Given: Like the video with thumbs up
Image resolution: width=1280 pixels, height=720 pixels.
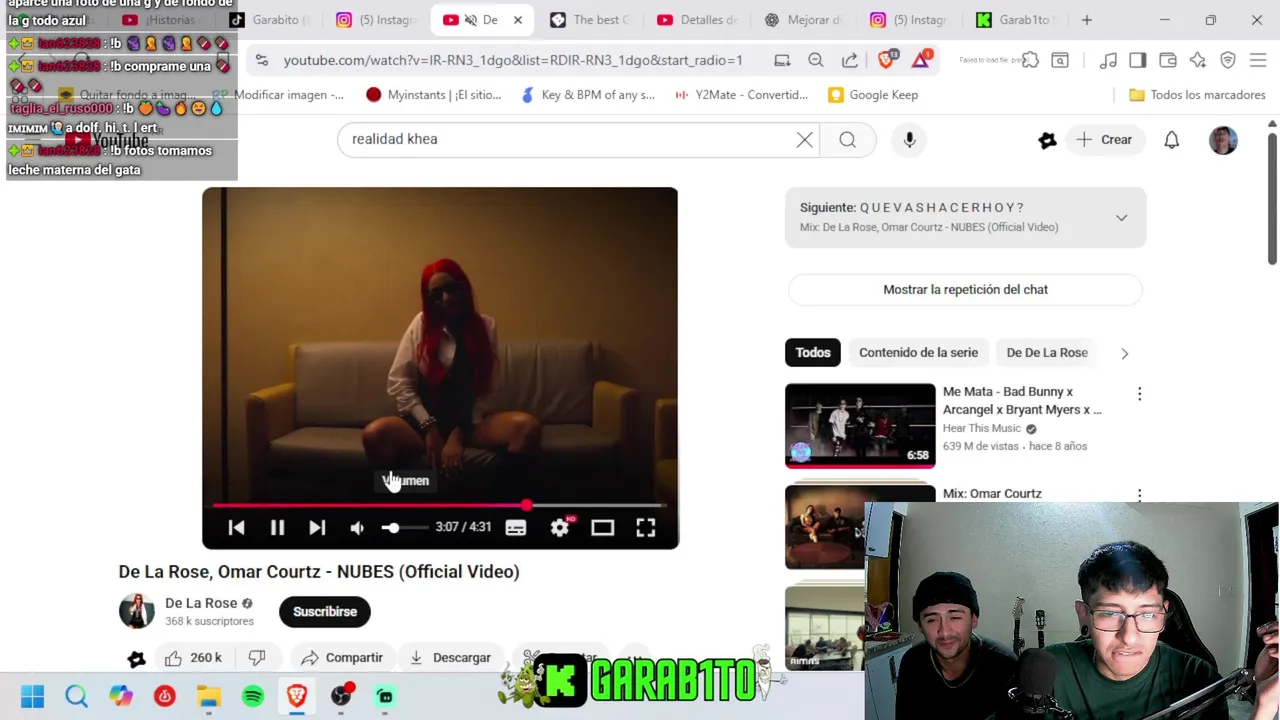Looking at the screenshot, I should pyautogui.click(x=193, y=658).
